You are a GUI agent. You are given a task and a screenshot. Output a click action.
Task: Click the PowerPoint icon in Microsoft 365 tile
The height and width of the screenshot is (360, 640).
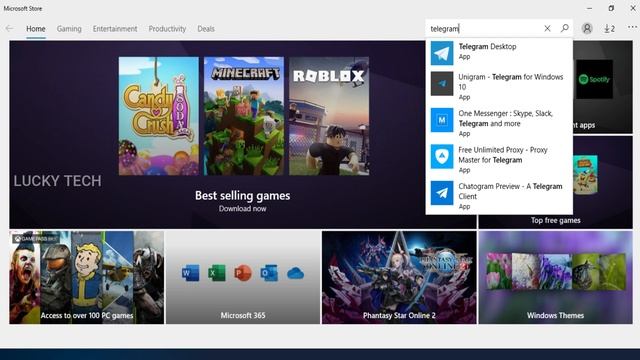click(x=243, y=273)
